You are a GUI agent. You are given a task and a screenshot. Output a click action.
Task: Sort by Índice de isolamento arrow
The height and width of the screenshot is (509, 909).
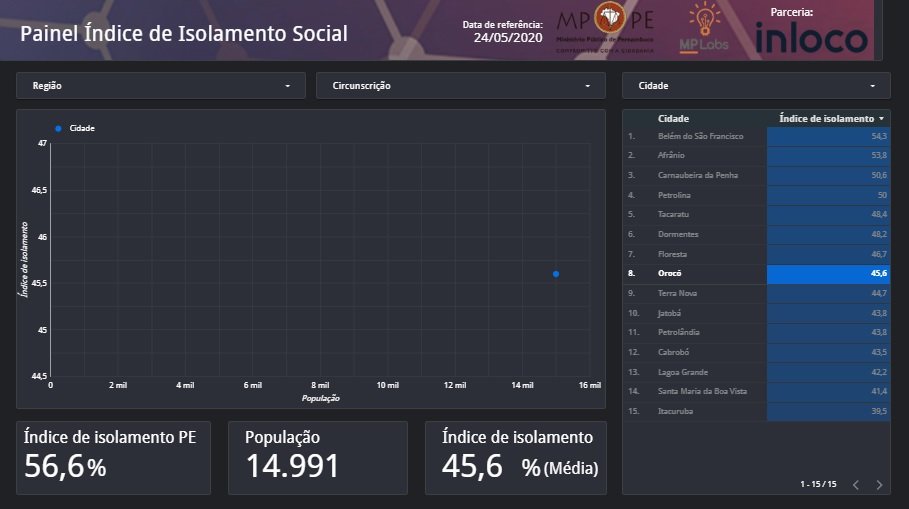[x=881, y=119]
